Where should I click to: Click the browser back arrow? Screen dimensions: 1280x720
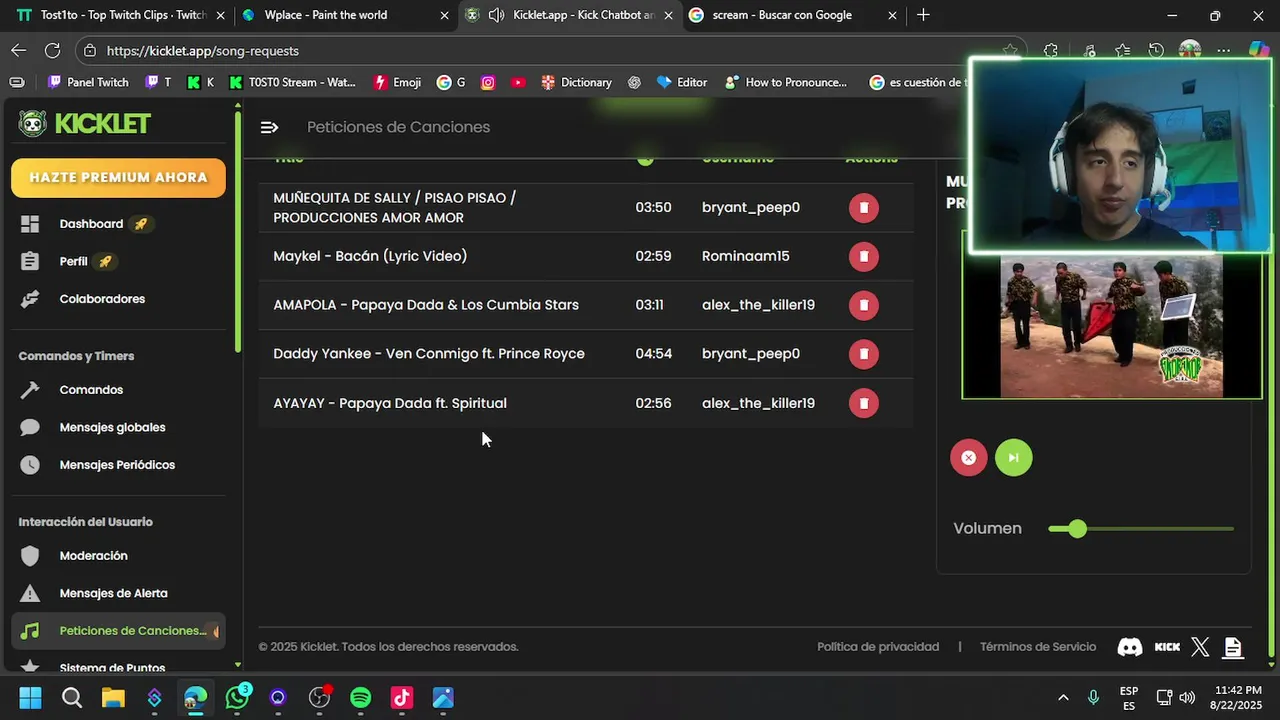(x=19, y=50)
